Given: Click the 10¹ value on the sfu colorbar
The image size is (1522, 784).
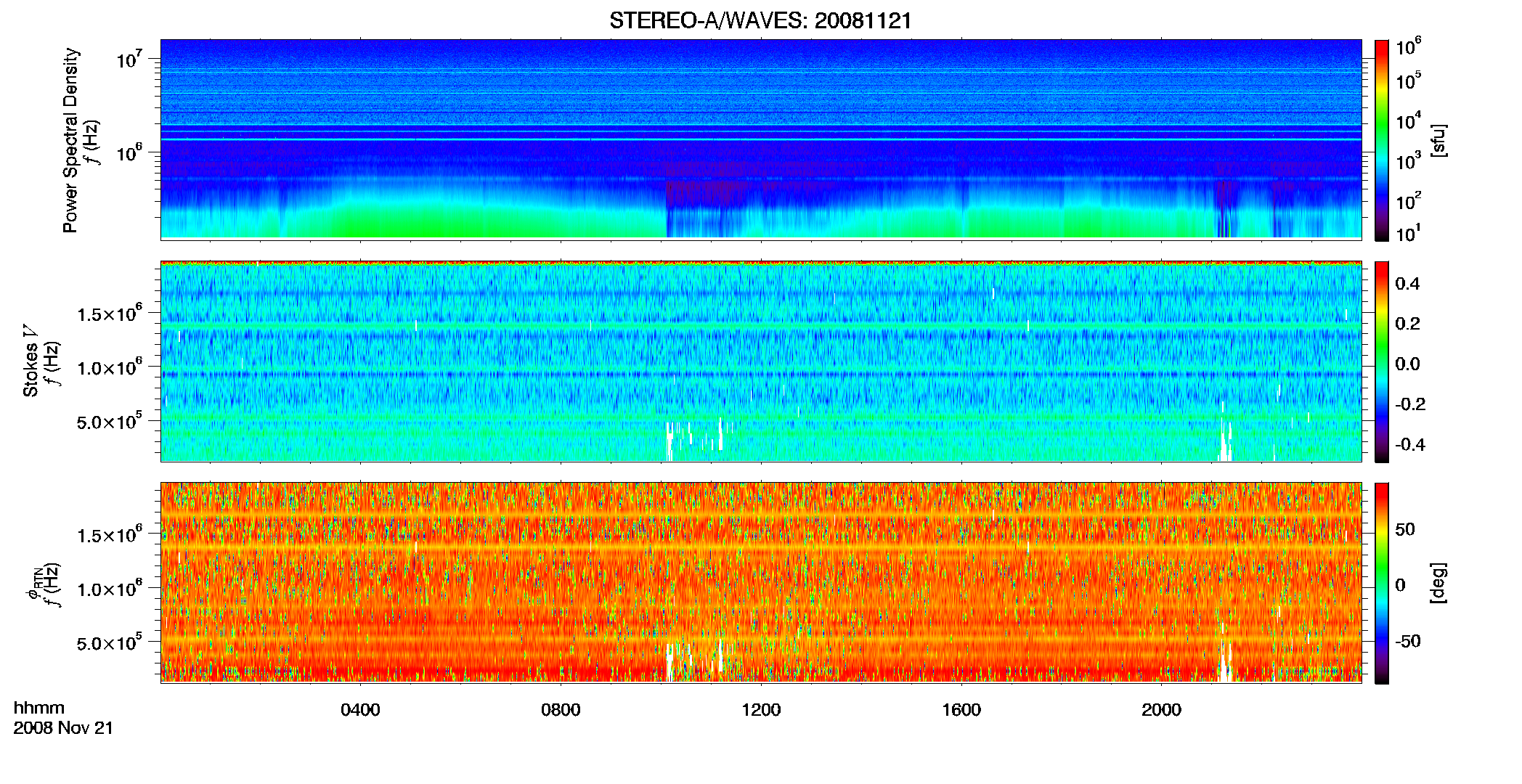Looking at the screenshot, I should (1409, 233).
